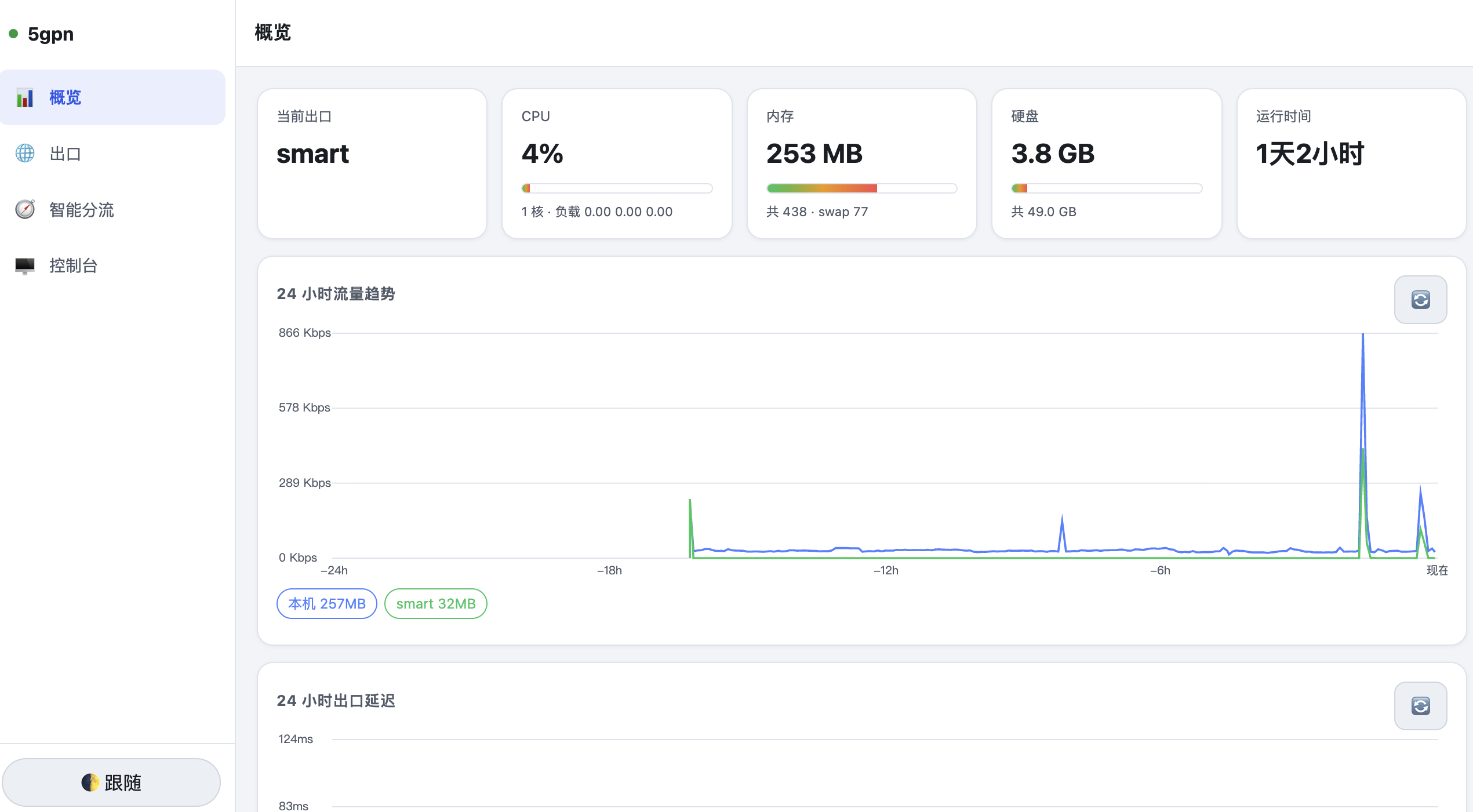The width and height of the screenshot is (1473, 812).
Task: Refresh the 24 小时出口延迟 chart
Action: click(1420, 705)
